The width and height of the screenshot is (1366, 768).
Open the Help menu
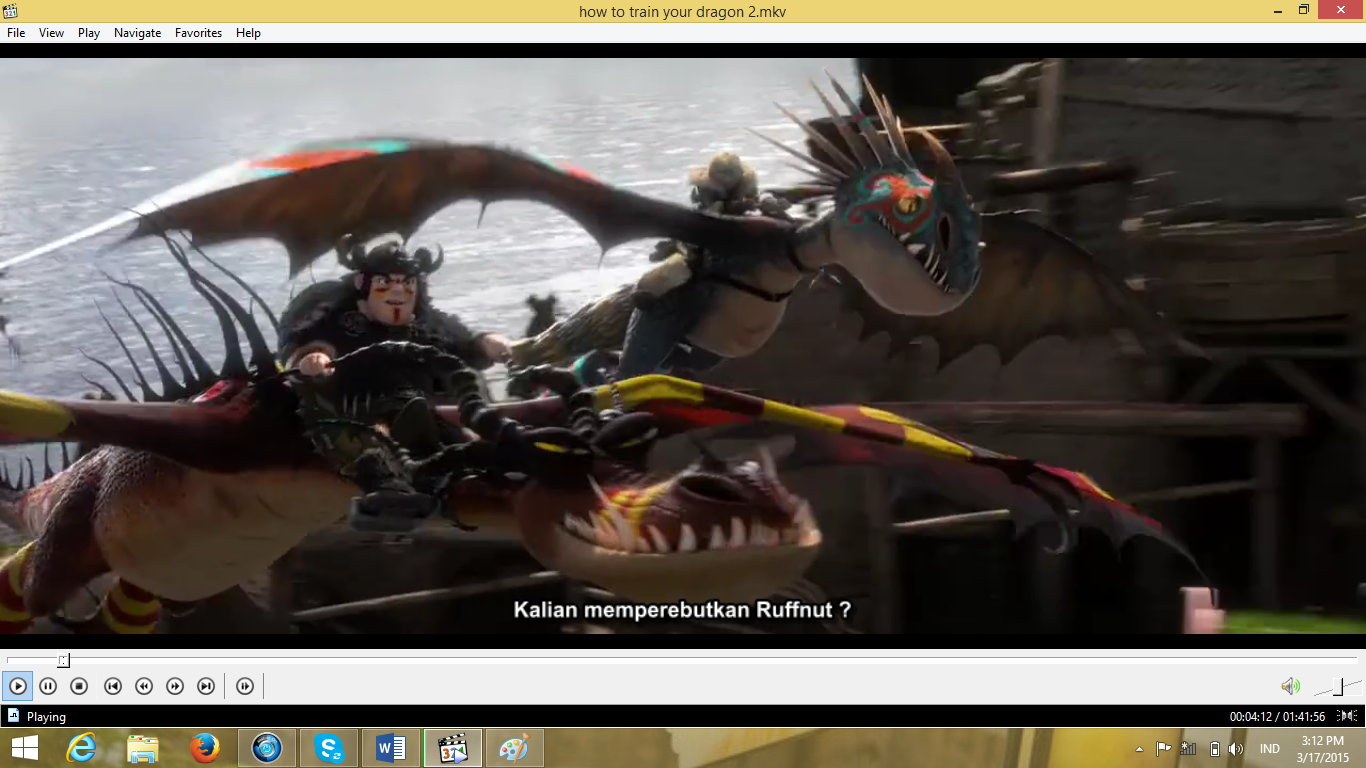pyautogui.click(x=248, y=33)
